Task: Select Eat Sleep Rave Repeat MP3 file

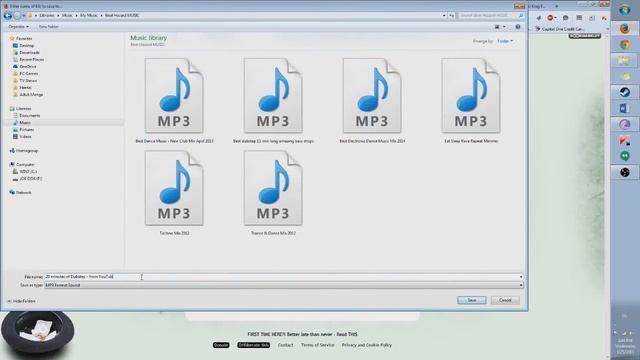Action: [x=471, y=100]
